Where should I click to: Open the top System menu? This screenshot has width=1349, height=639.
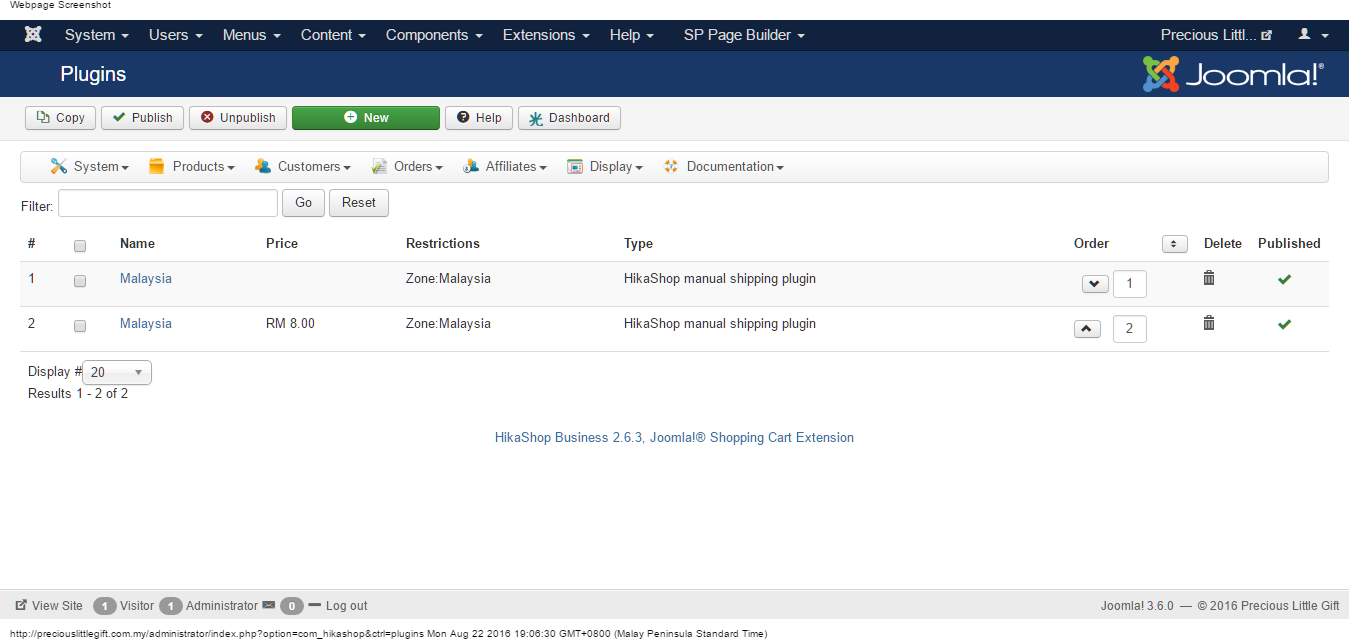(97, 35)
